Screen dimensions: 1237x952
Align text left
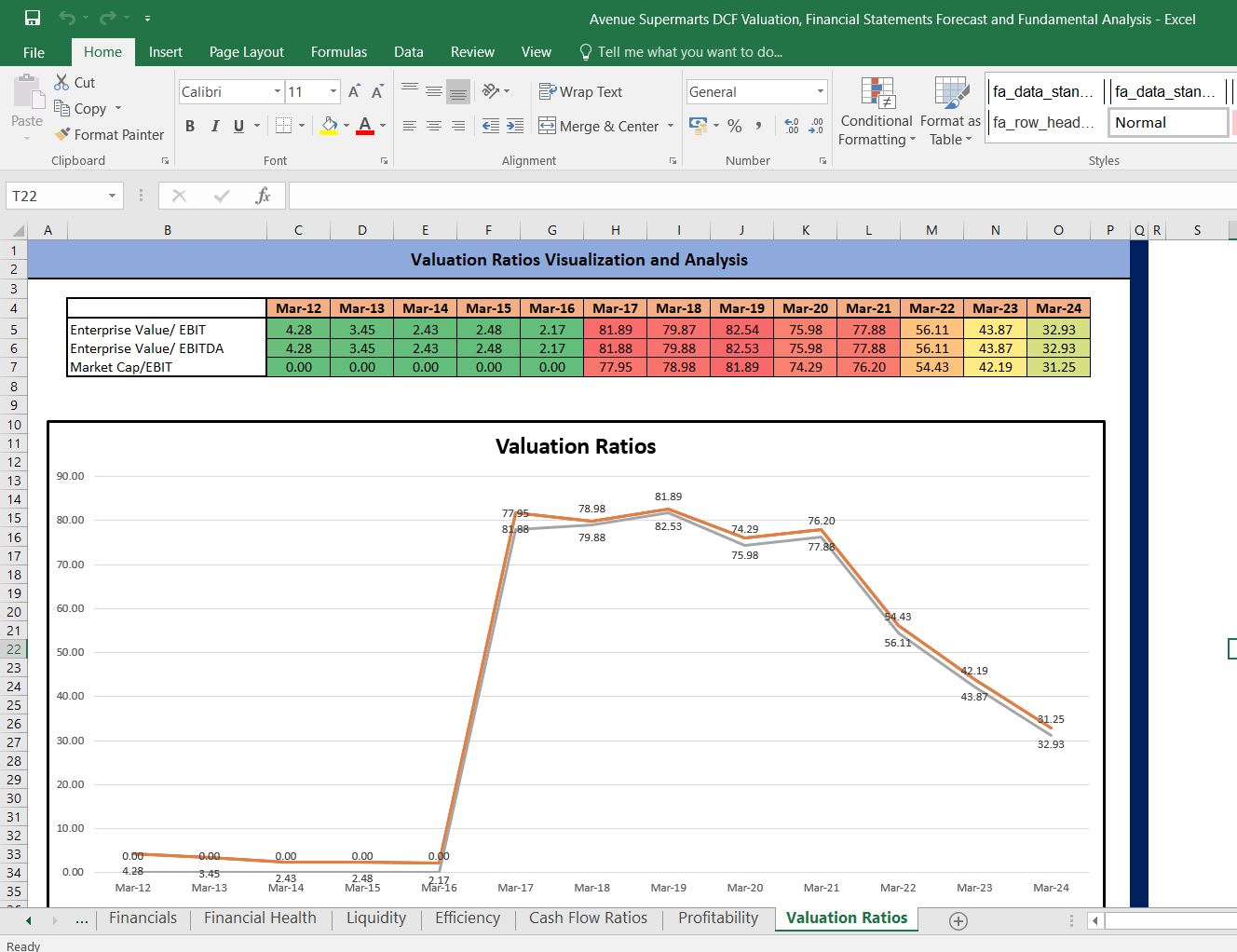[410, 126]
